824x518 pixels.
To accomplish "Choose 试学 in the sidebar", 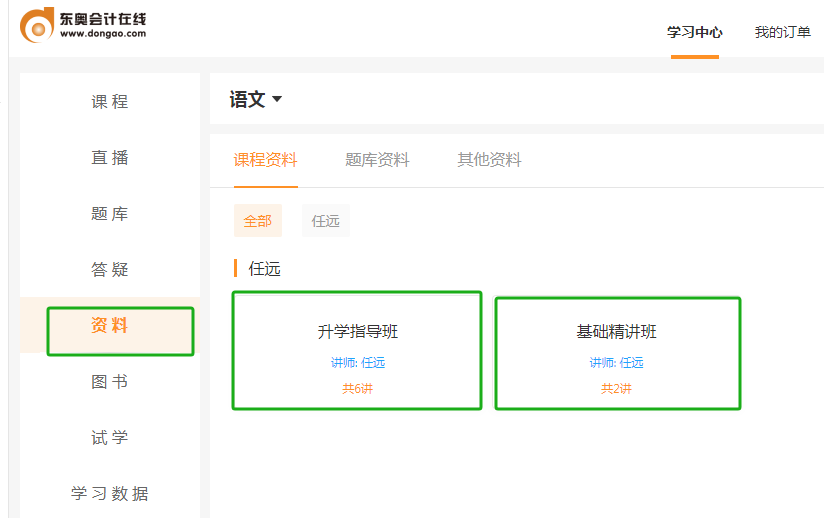I will coord(110,438).
